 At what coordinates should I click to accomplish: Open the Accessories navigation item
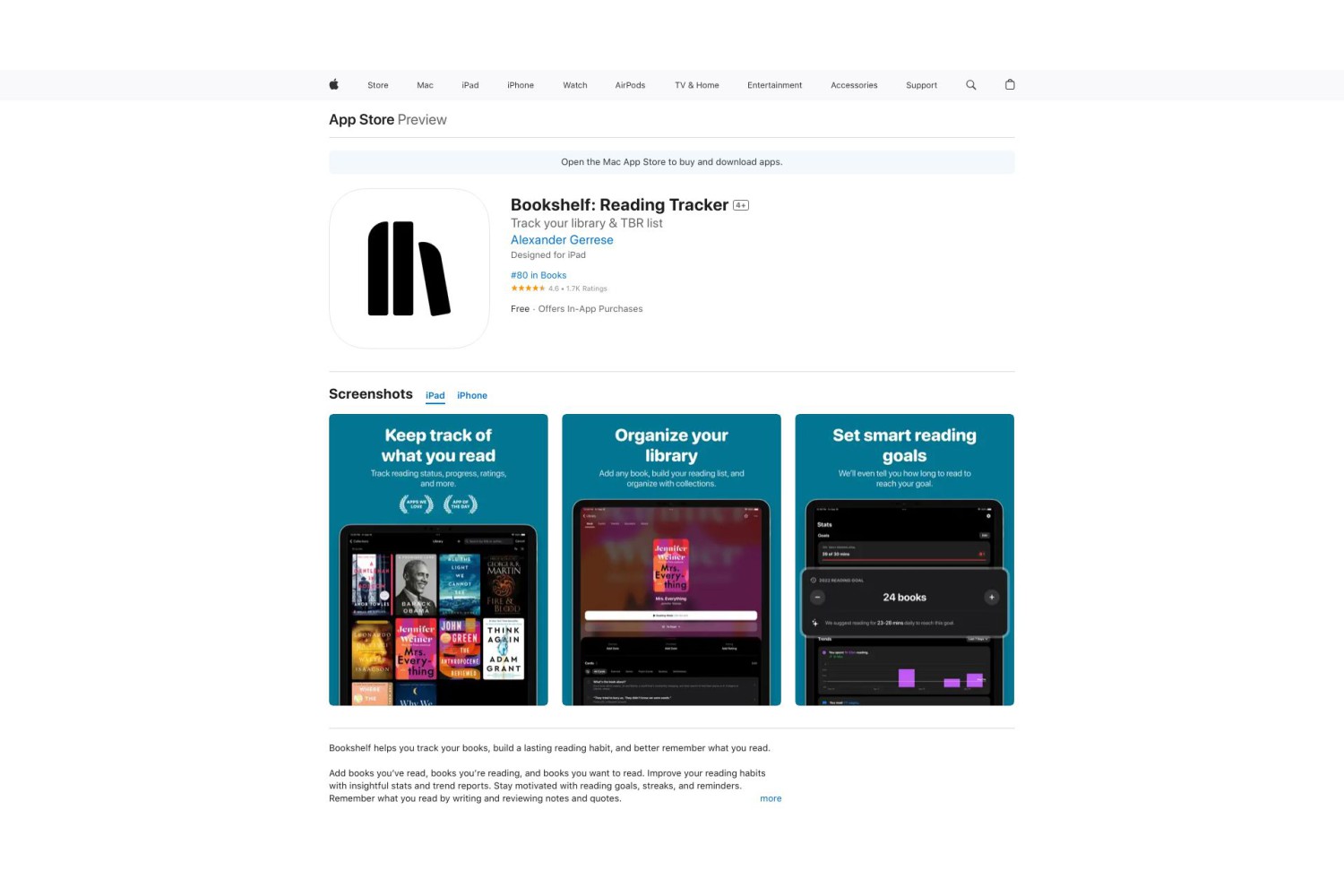[854, 85]
